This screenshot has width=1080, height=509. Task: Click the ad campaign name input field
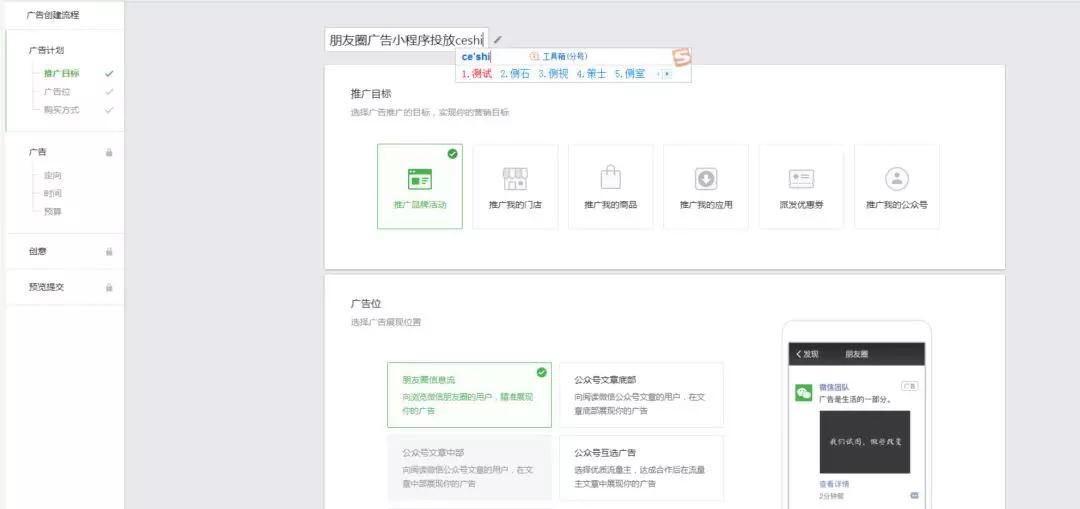click(x=406, y=40)
